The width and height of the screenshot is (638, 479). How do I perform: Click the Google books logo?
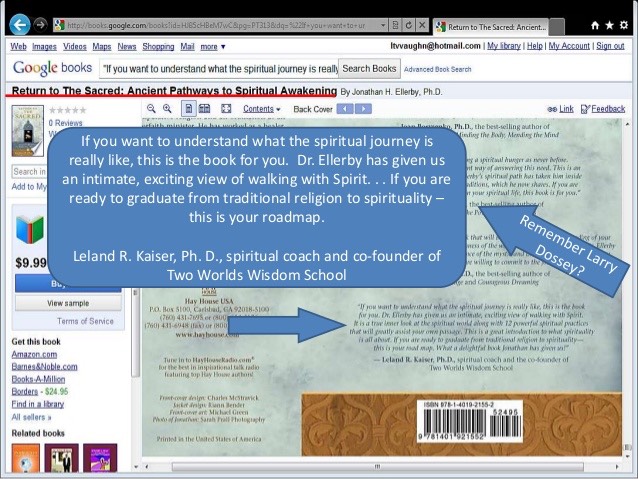point(52,68)
